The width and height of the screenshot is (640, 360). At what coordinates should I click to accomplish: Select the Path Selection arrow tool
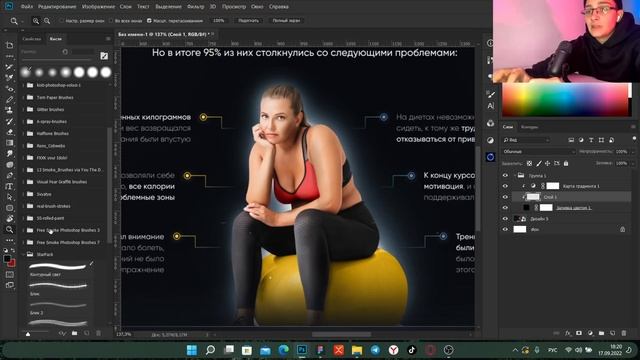[9, 197]
